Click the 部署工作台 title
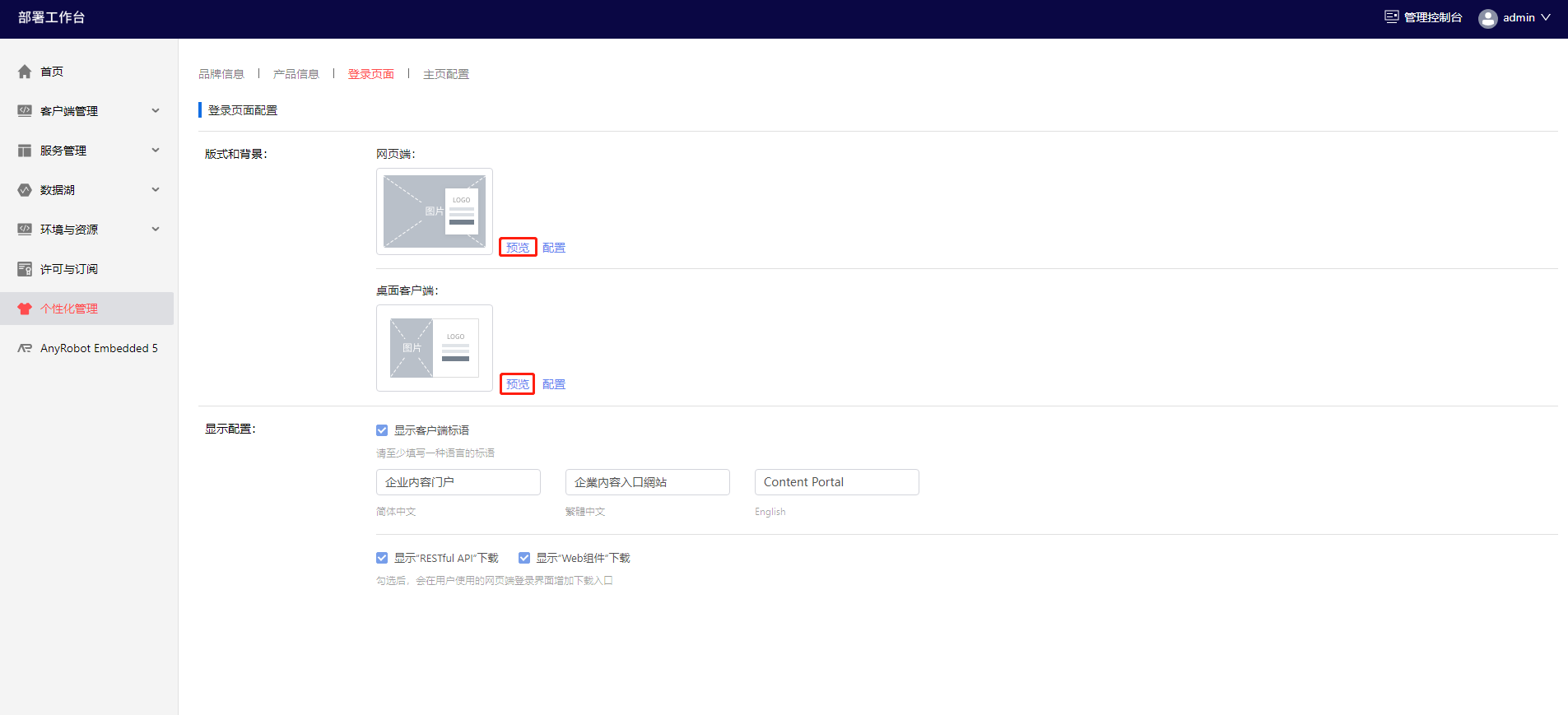Image resolution: width=1568 pixels, height=715 pixels. [x=52, y=17]
